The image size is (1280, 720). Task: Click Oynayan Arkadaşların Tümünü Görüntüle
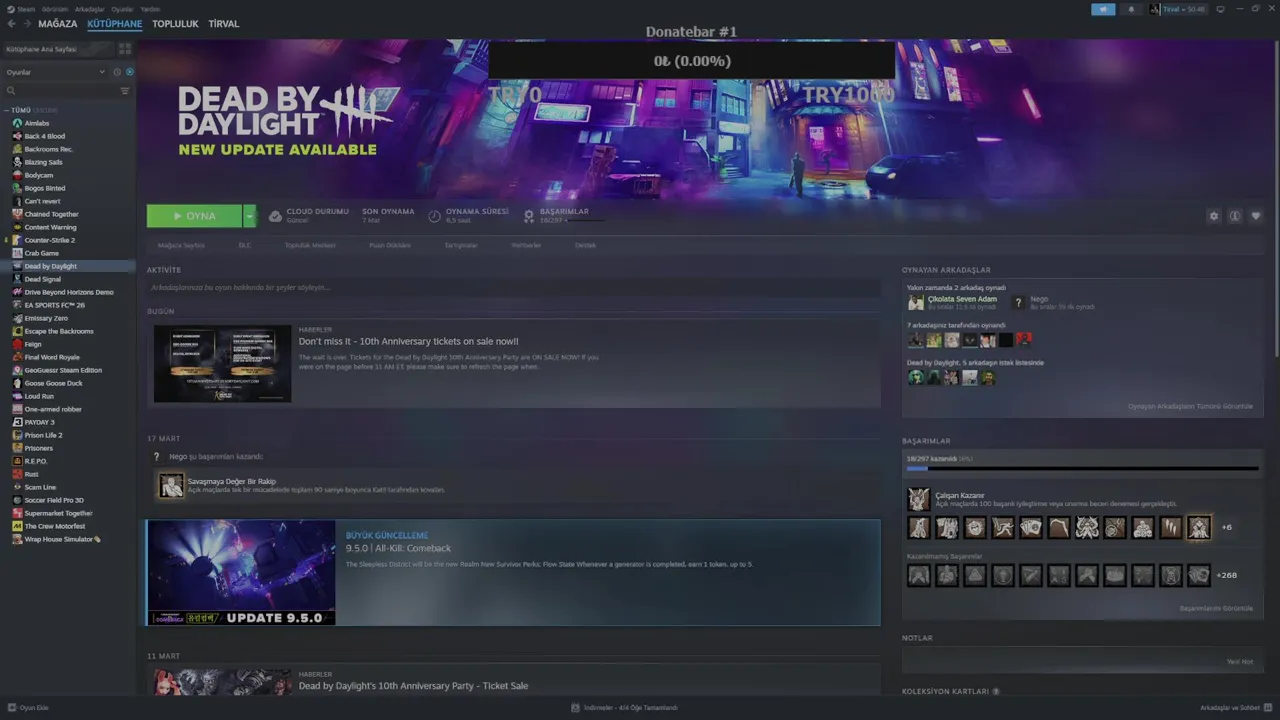coord(1190,406)
